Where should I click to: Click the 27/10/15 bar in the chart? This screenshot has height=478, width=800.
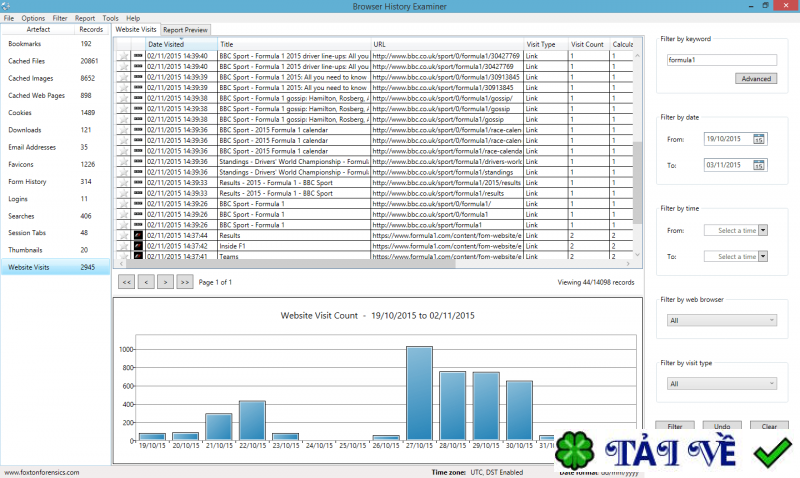(419, 393)
